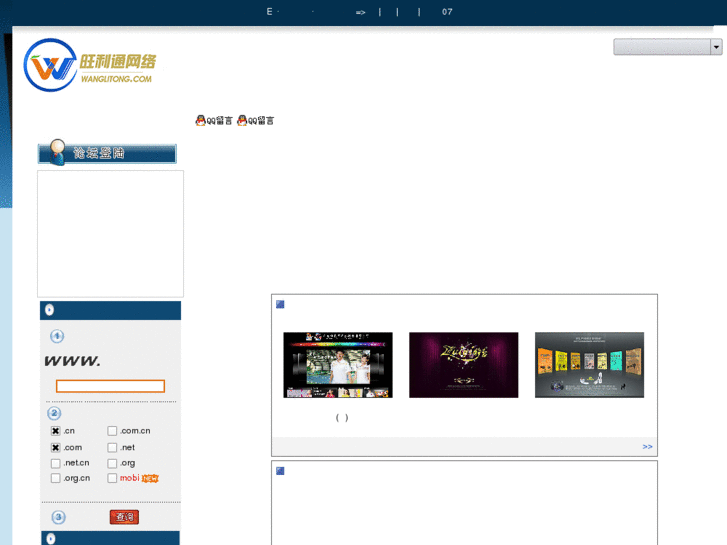This screenshot has width=727, height=545.
Task: Open the wedding photo site thumbnail
Action: point(338,365)
